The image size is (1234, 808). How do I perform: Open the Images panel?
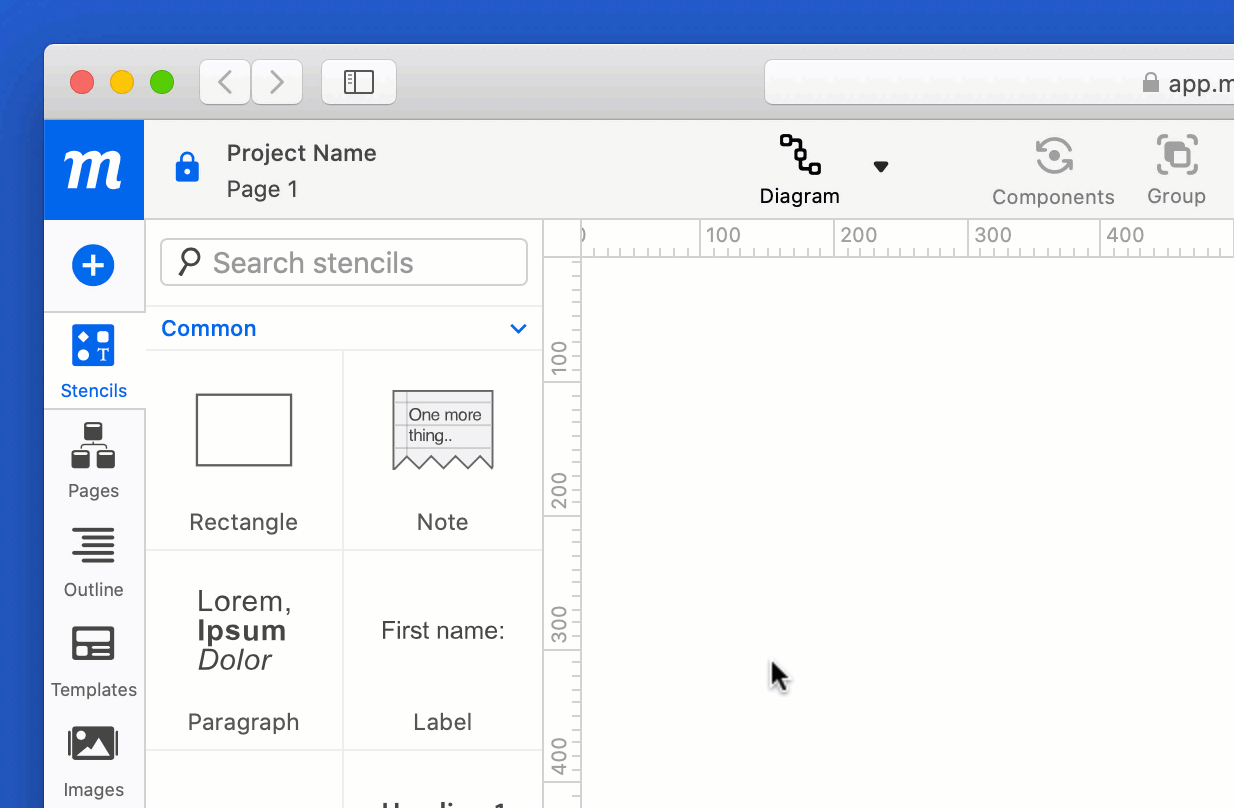coord(93,758)
